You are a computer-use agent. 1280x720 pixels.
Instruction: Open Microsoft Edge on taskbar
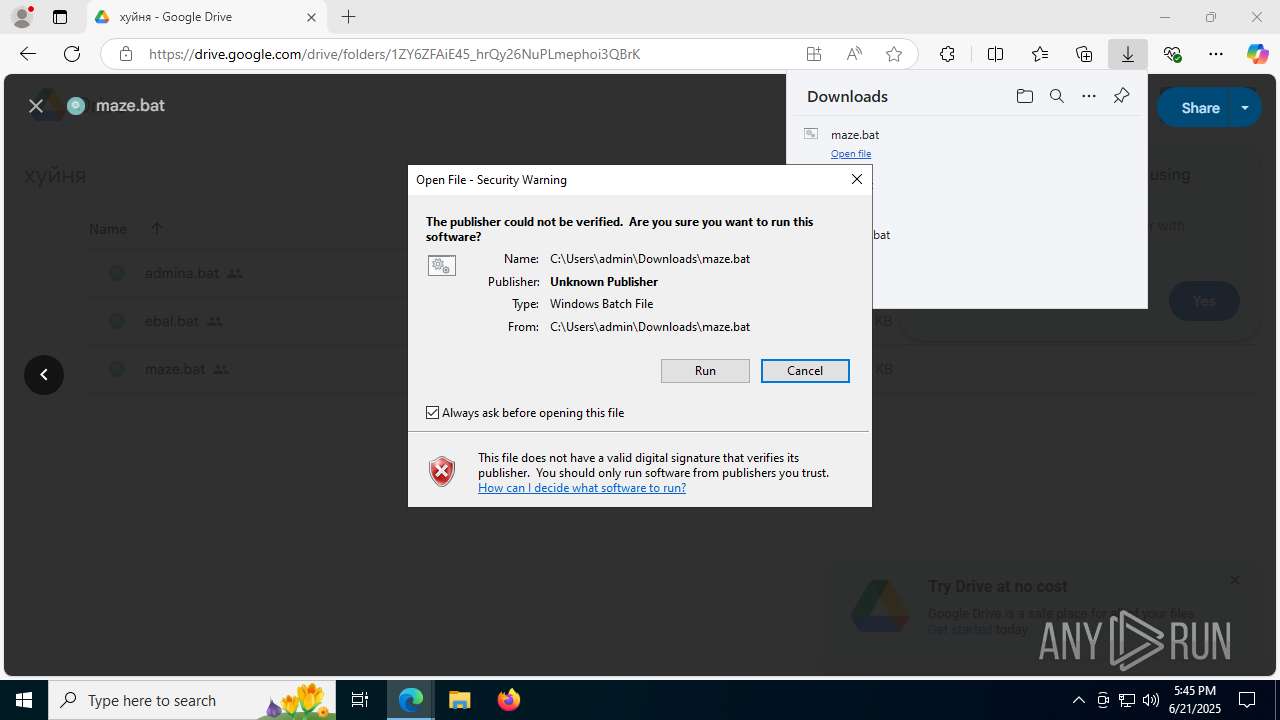click(x=411, y=700)
